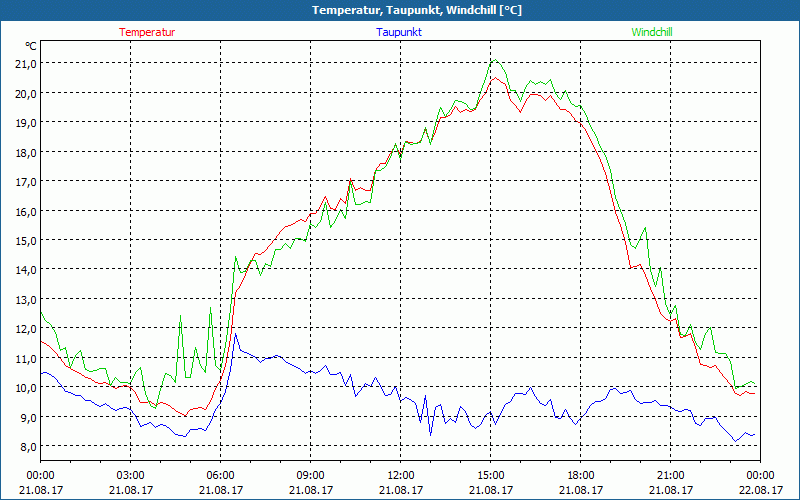Select the 17,0 y-axis value

point(26,182)
